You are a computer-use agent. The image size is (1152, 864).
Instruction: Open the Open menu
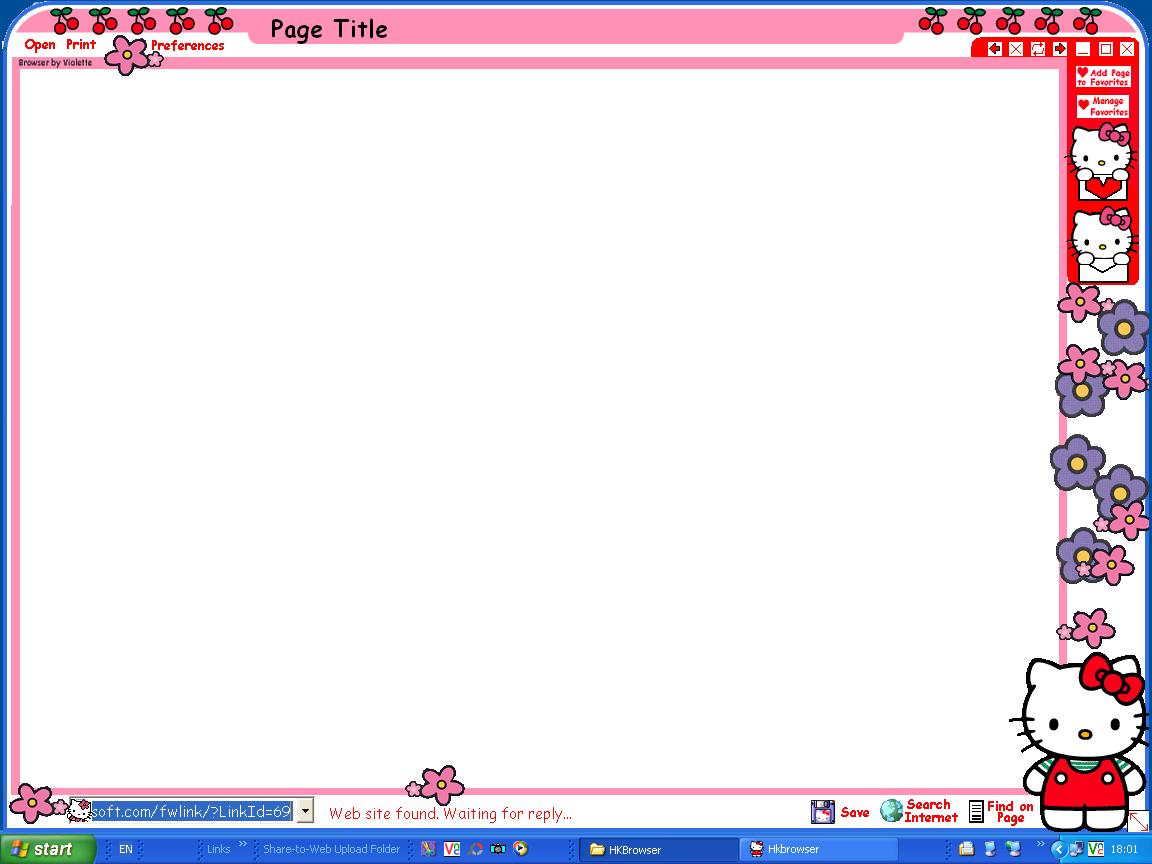(40, 45)
